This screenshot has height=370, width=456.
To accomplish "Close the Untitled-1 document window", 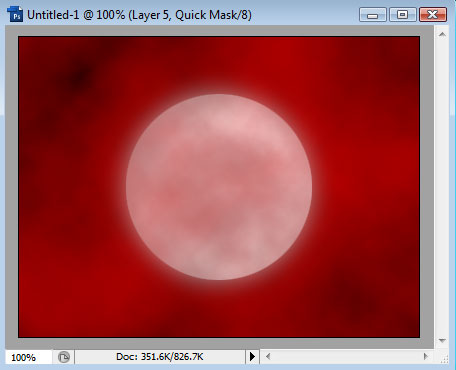I will pyautogui.click(x=433, y=15).
